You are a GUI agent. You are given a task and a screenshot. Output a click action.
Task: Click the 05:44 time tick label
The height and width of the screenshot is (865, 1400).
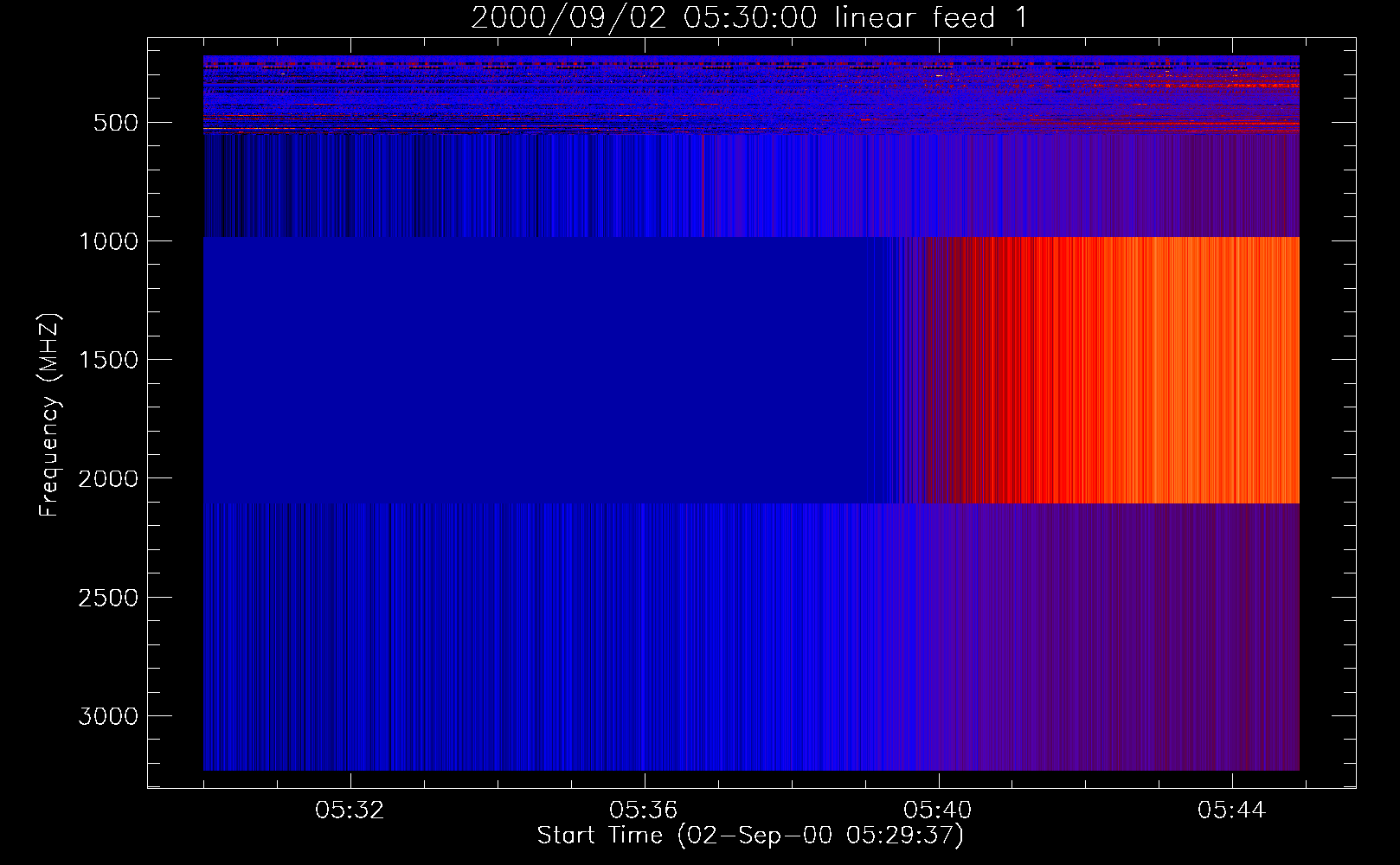pos(1232,811)
